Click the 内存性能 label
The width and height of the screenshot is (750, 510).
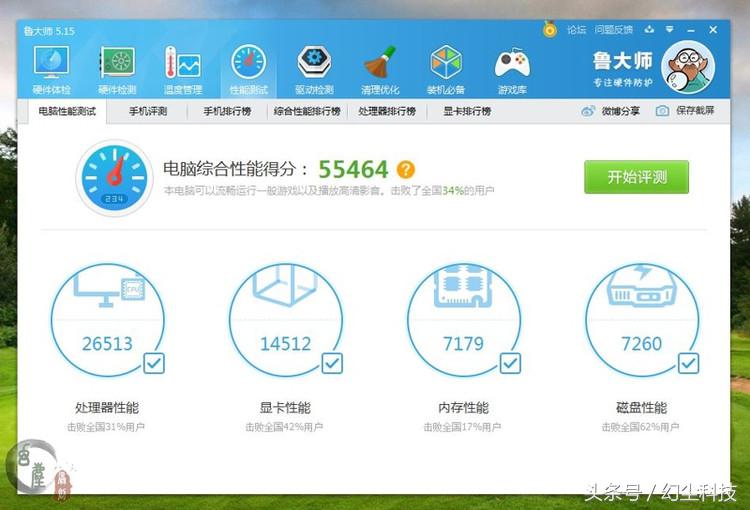click(x=463, y=408)
